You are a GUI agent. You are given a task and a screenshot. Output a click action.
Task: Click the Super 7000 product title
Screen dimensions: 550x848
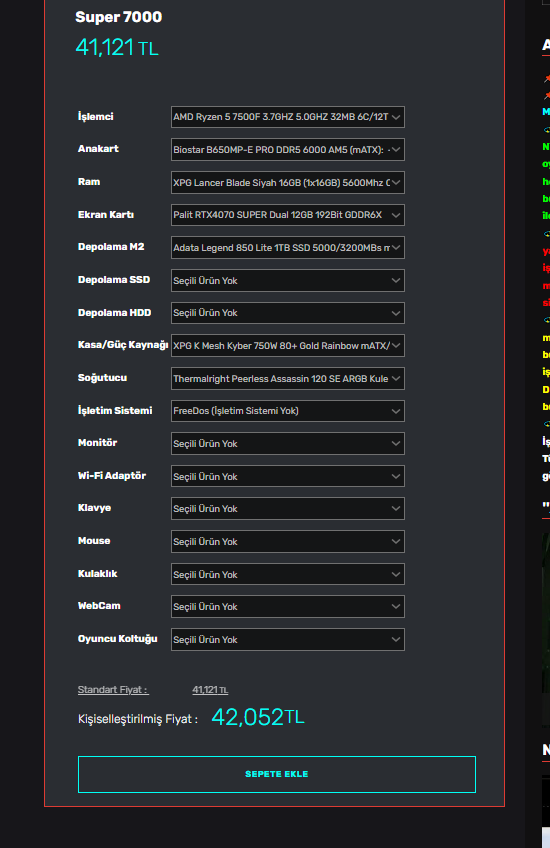click(118, 17)
